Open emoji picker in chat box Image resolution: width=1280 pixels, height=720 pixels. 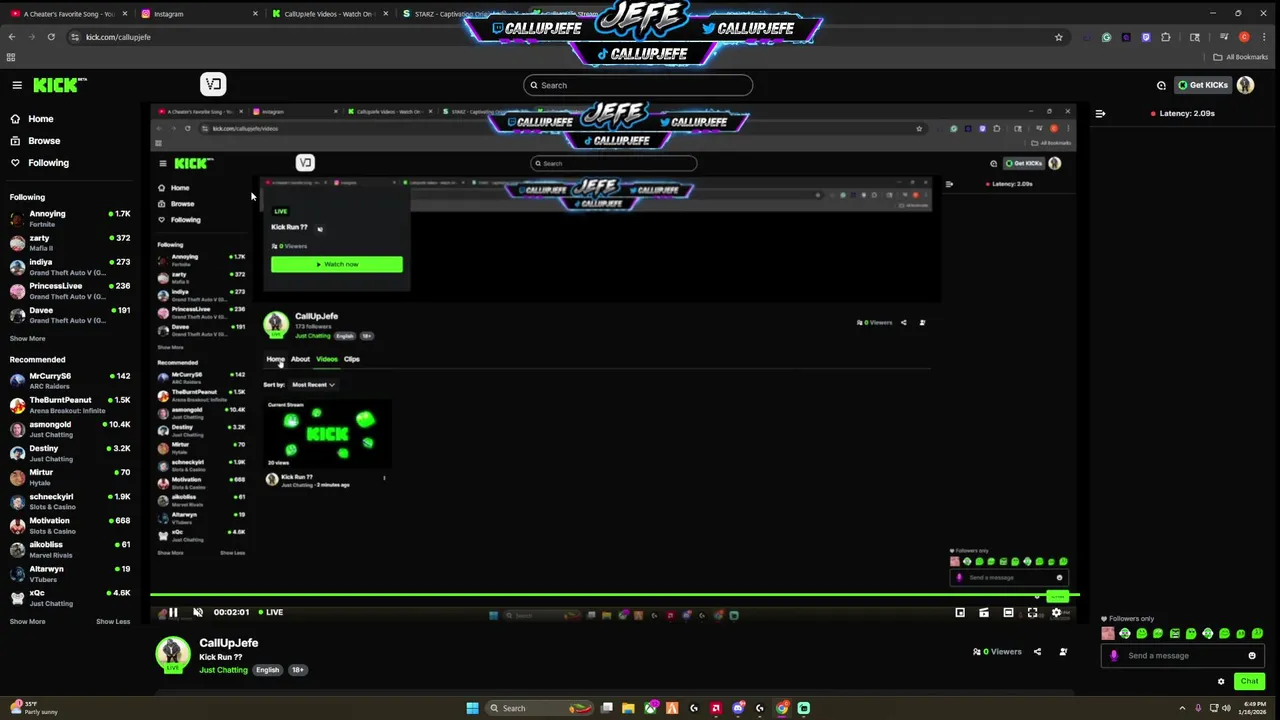point(1252,655)
